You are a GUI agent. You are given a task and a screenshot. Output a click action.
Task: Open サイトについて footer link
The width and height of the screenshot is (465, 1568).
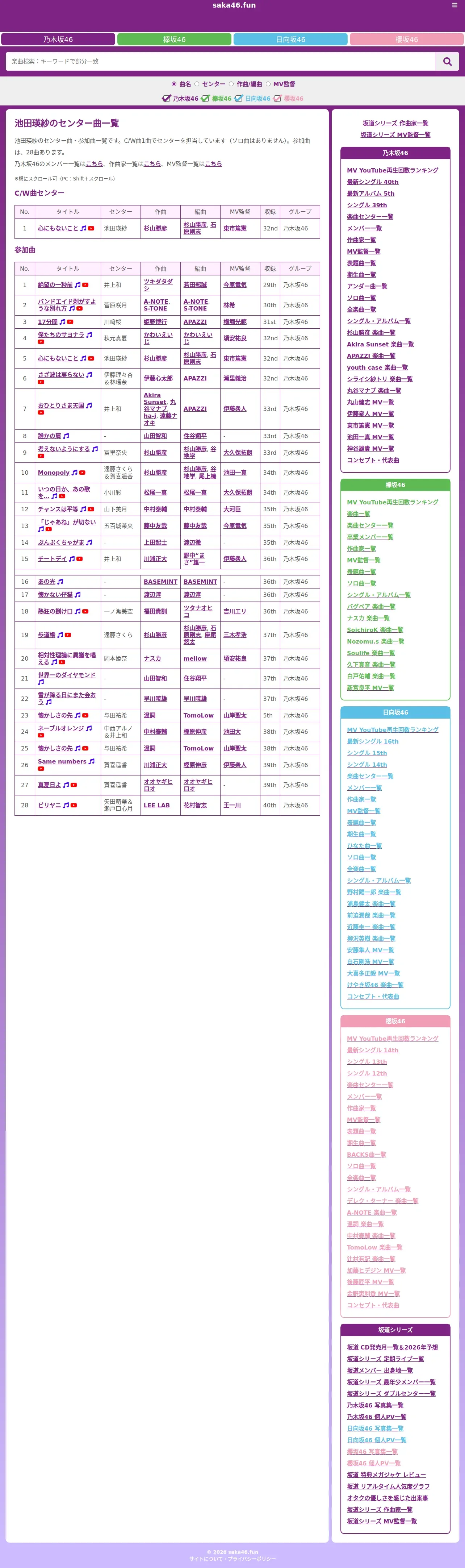206,1559
